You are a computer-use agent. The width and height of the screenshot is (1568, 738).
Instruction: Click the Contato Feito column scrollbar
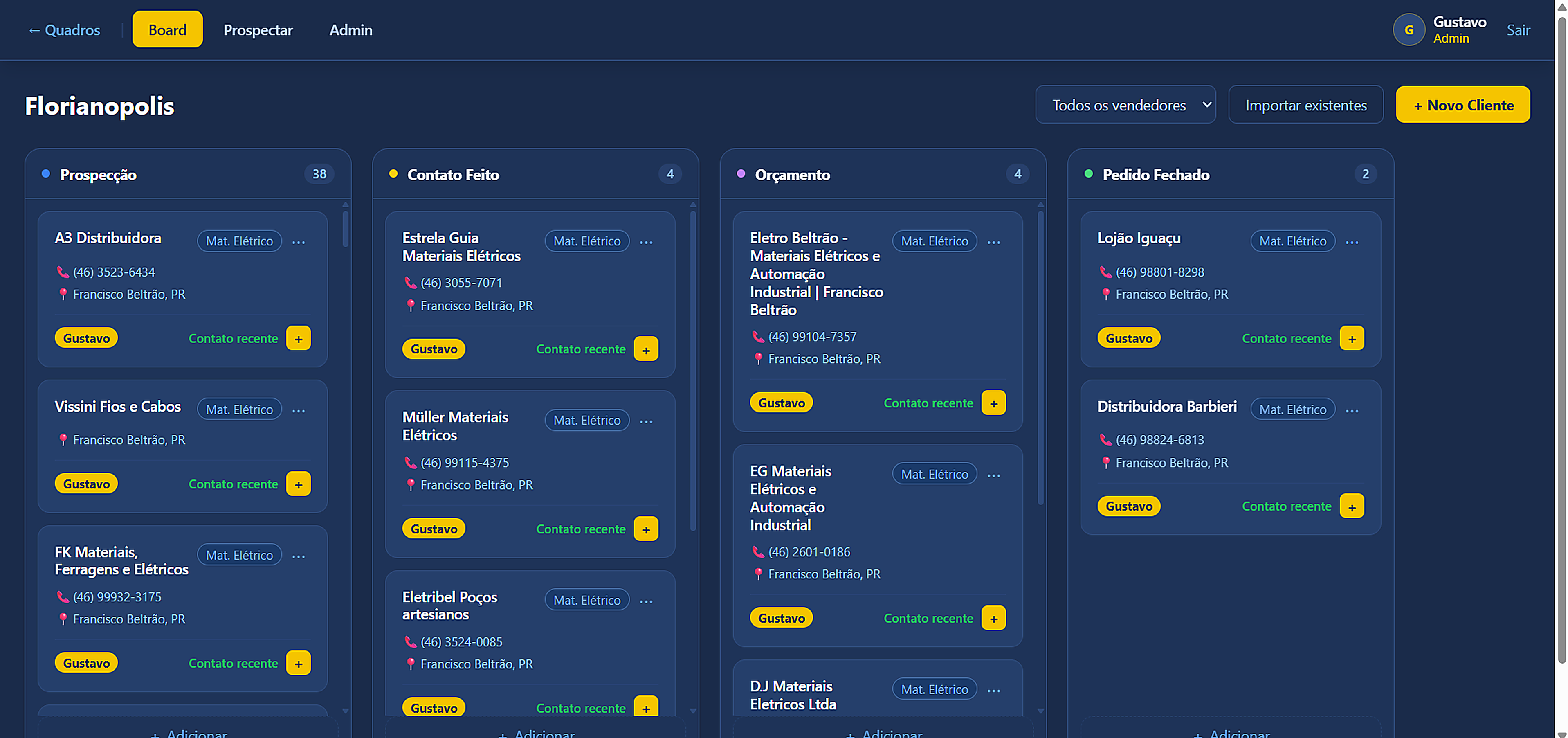[x=693, y=370]
